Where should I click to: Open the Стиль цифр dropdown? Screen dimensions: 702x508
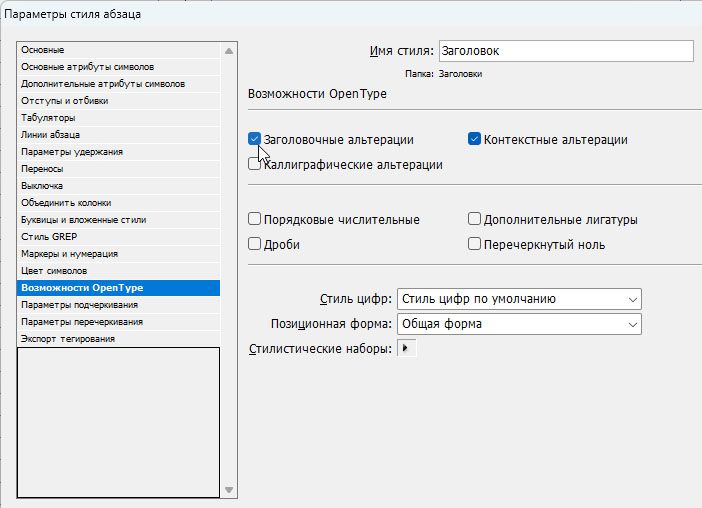pos(519,299)
